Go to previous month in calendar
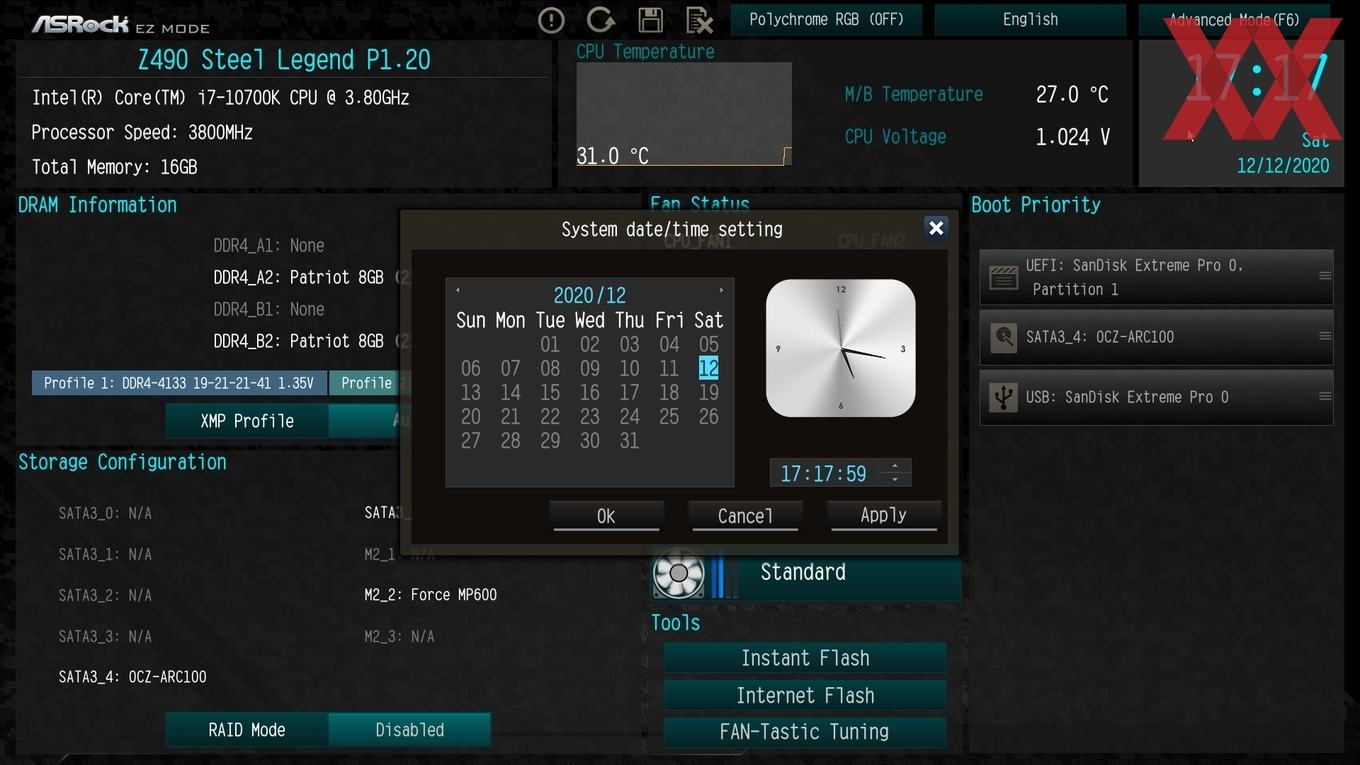1360x765 pixels. coord(458,291)
